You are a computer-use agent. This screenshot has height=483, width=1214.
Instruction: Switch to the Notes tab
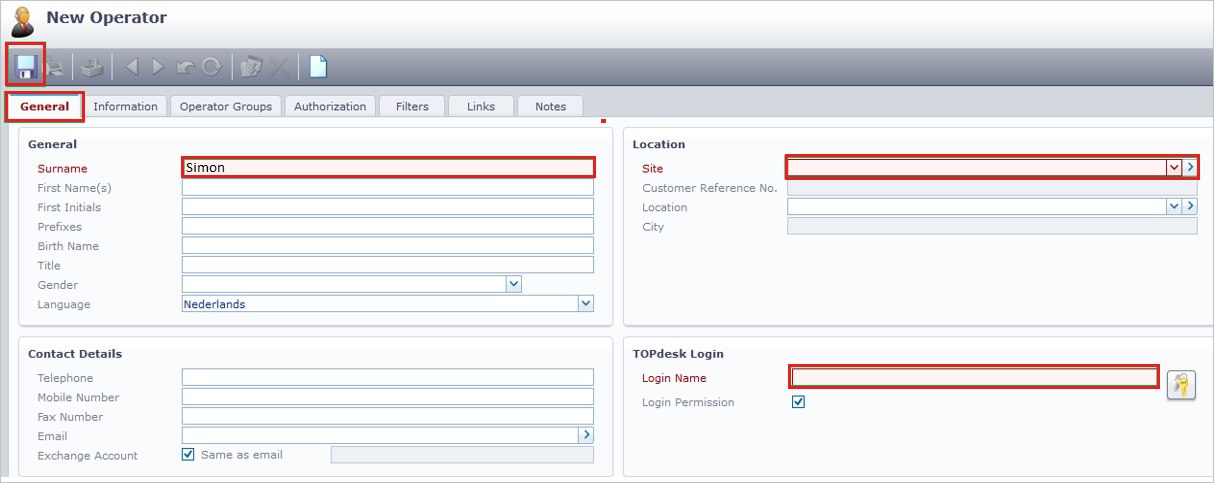coord(550,106)
